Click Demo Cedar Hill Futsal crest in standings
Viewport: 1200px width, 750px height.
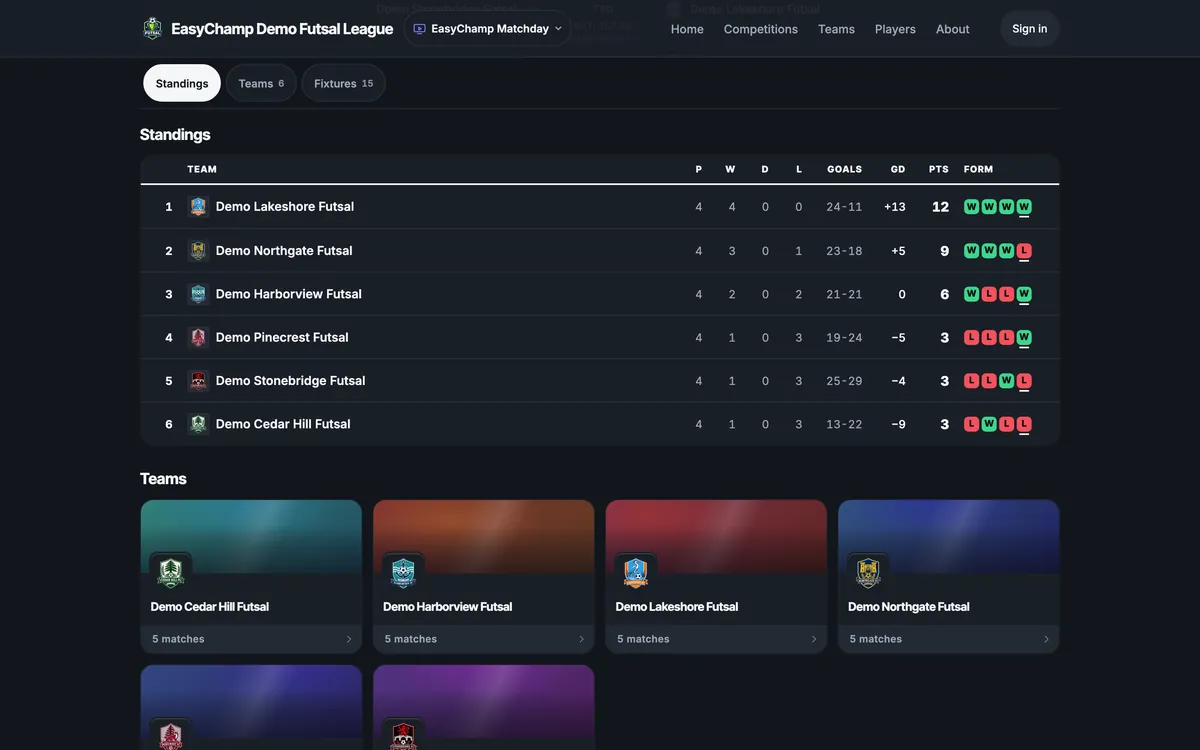(198, 424)
